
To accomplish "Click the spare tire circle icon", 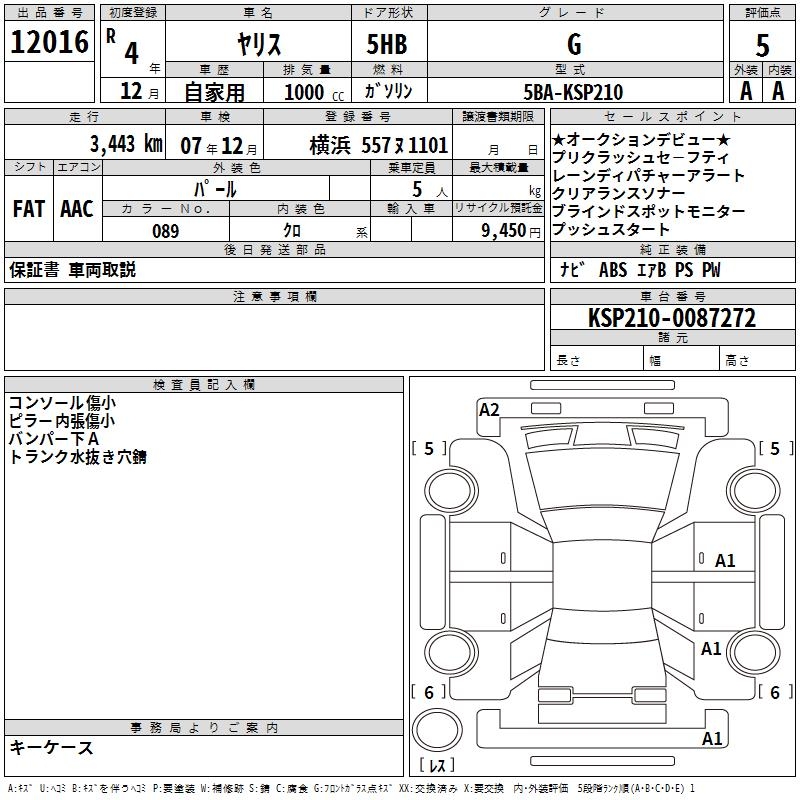I will pos(437,729).
